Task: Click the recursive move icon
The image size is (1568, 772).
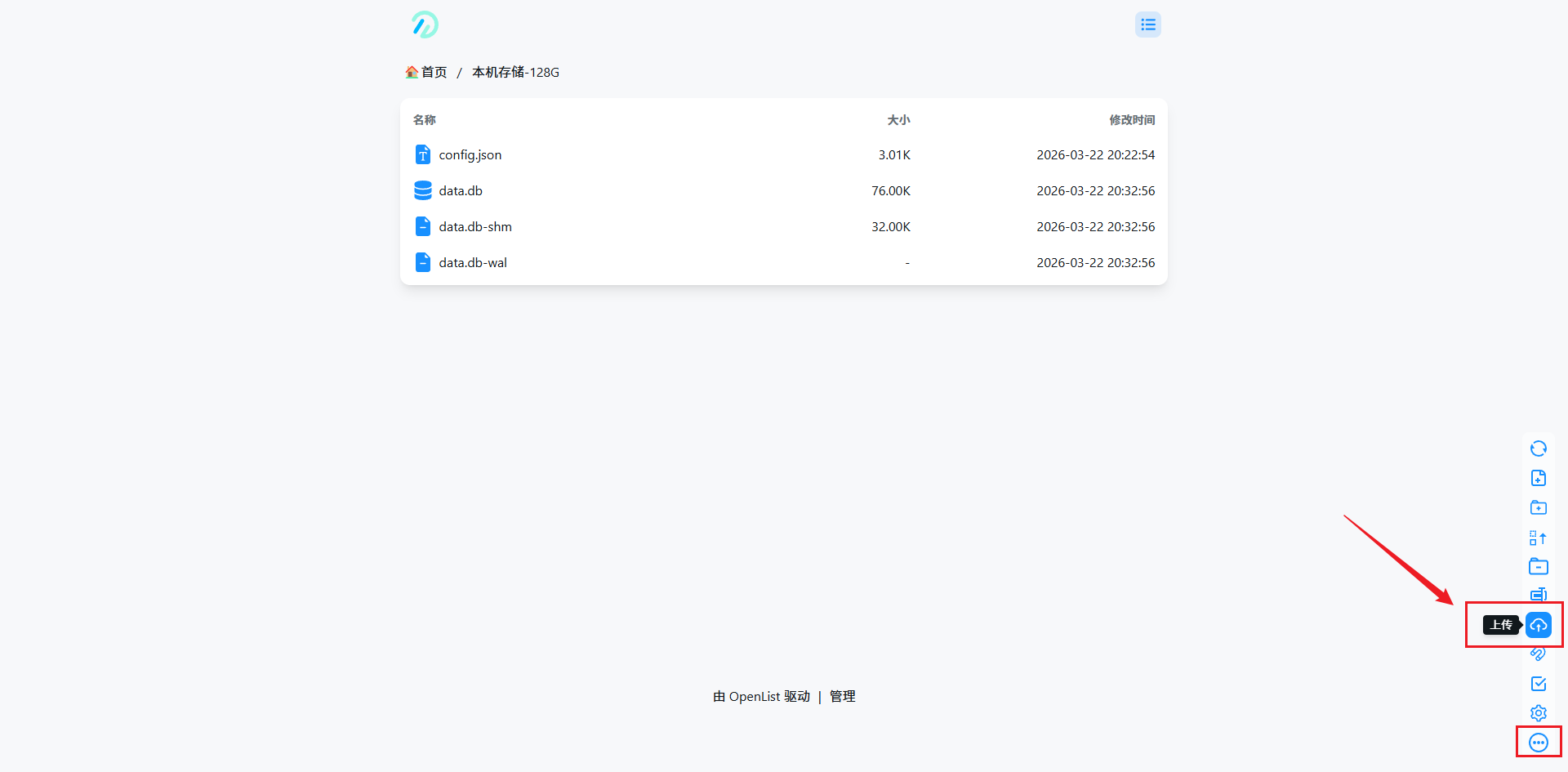Action: pyautogui.click(x=1538, y=538)
